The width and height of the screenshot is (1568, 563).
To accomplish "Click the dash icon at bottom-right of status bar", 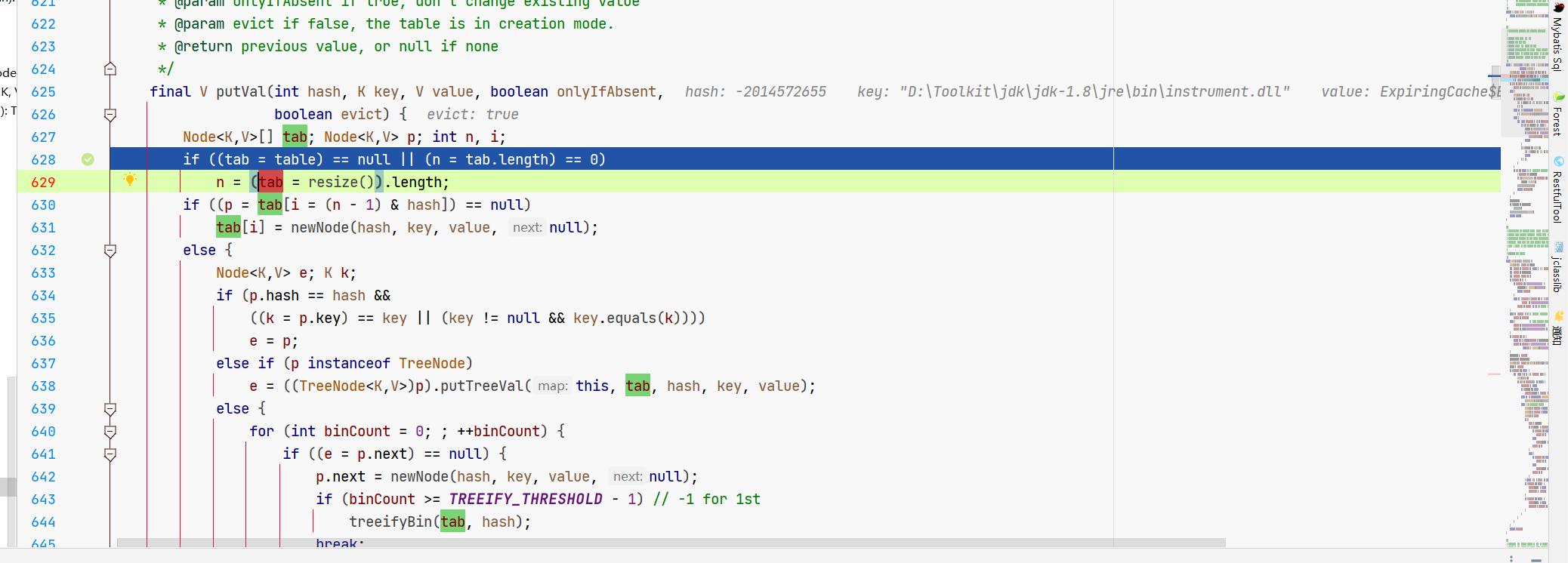I will click(1536, 560).
